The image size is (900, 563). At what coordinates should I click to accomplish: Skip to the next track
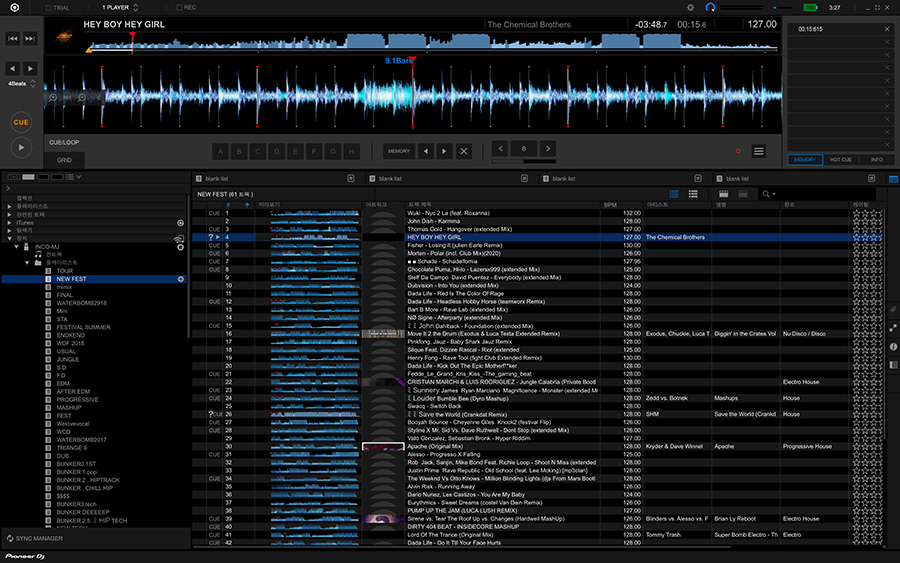click(30, 38)
